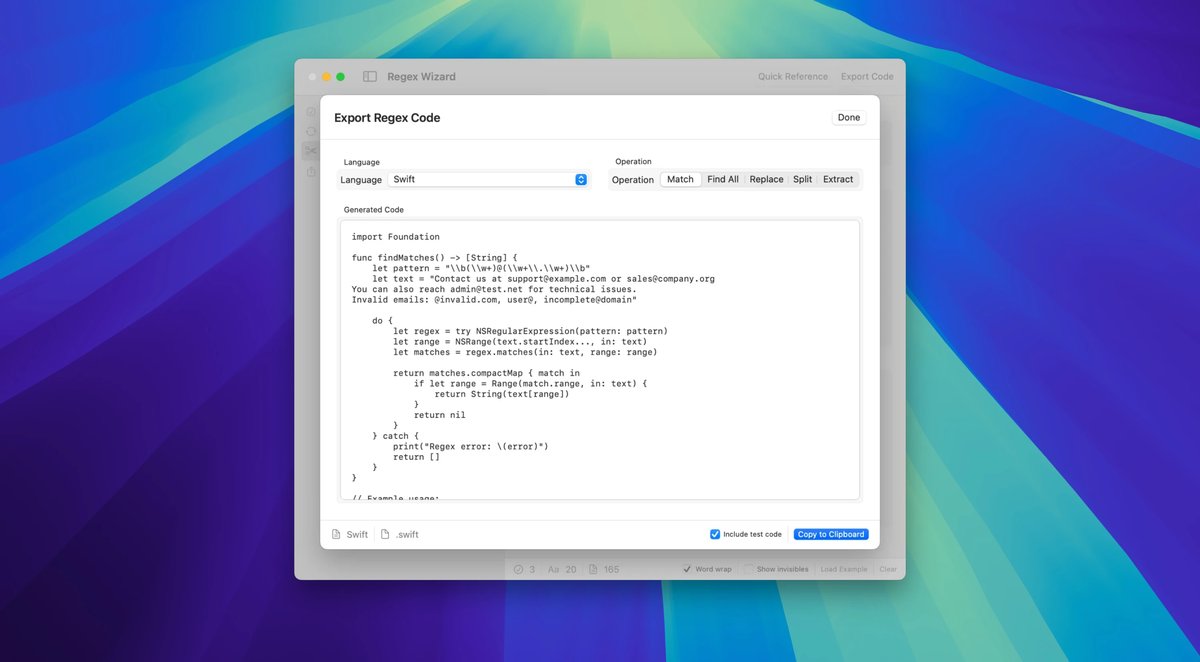Click the Swift file icon in the footer
This screenshot has height=662, width=1200.
coord(335,533)
